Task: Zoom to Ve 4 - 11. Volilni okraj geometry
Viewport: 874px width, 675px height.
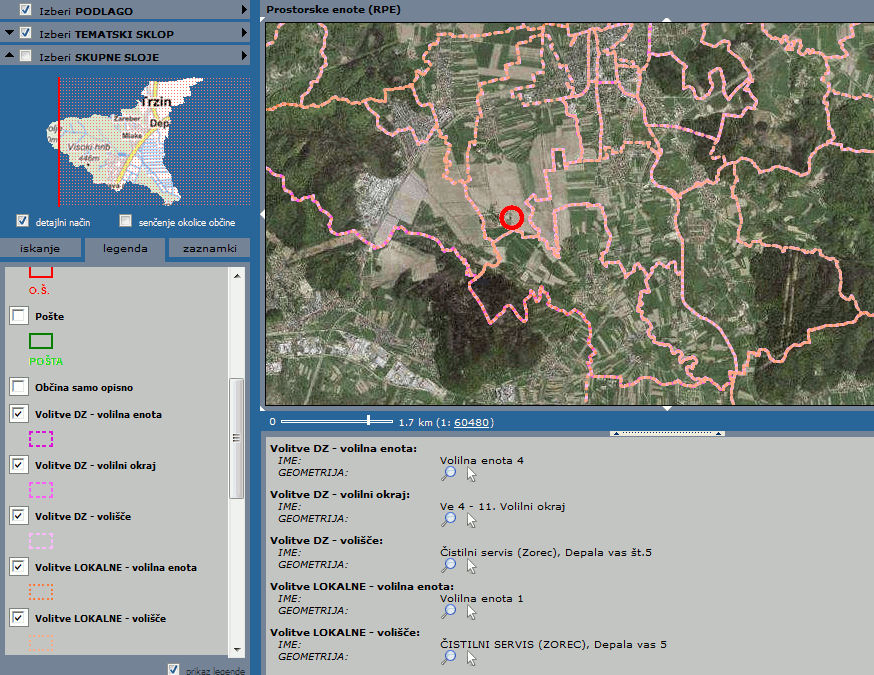Action: (x=449, y=520)
